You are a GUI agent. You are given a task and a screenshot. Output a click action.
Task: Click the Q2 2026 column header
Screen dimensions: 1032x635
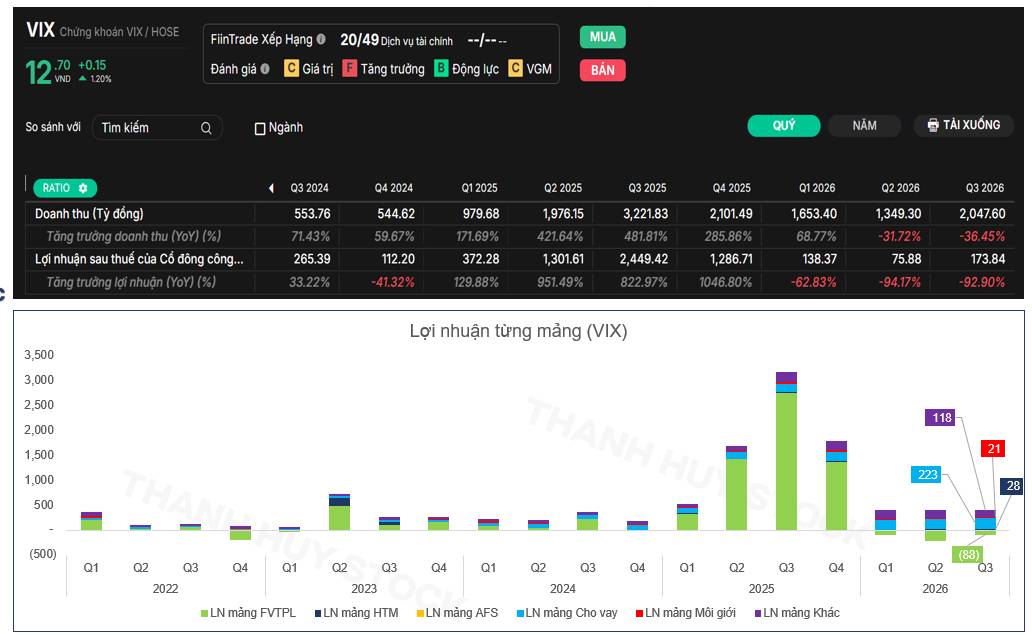tap(900, 188)
